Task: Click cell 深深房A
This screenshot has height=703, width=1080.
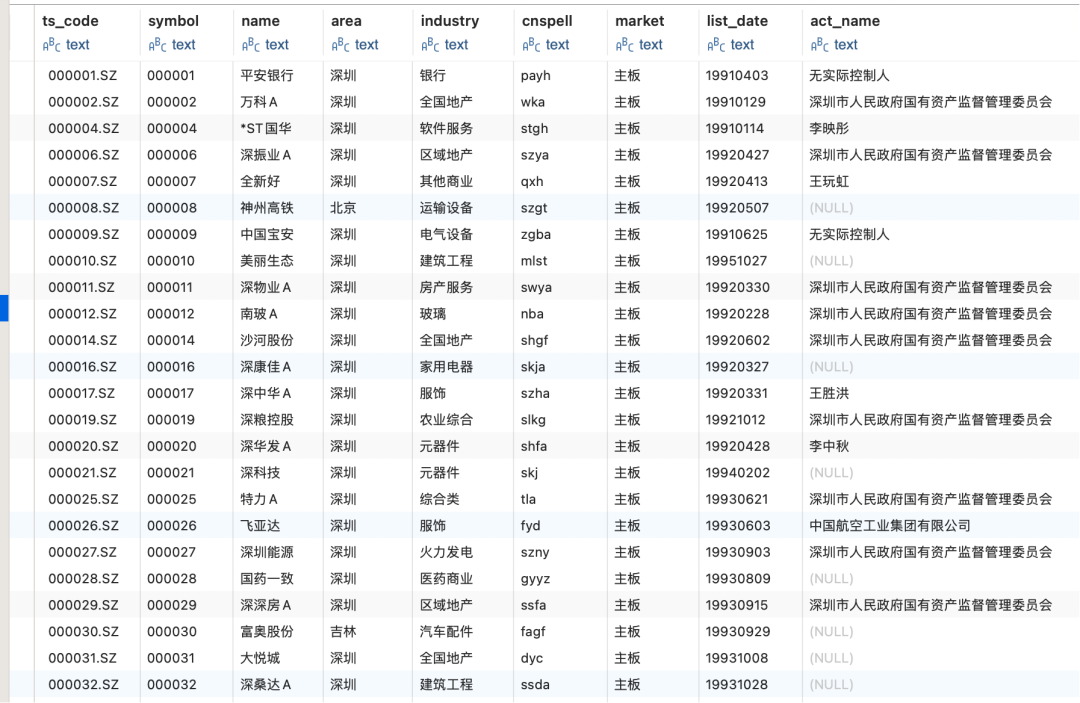Action: (x=266, y=605)
